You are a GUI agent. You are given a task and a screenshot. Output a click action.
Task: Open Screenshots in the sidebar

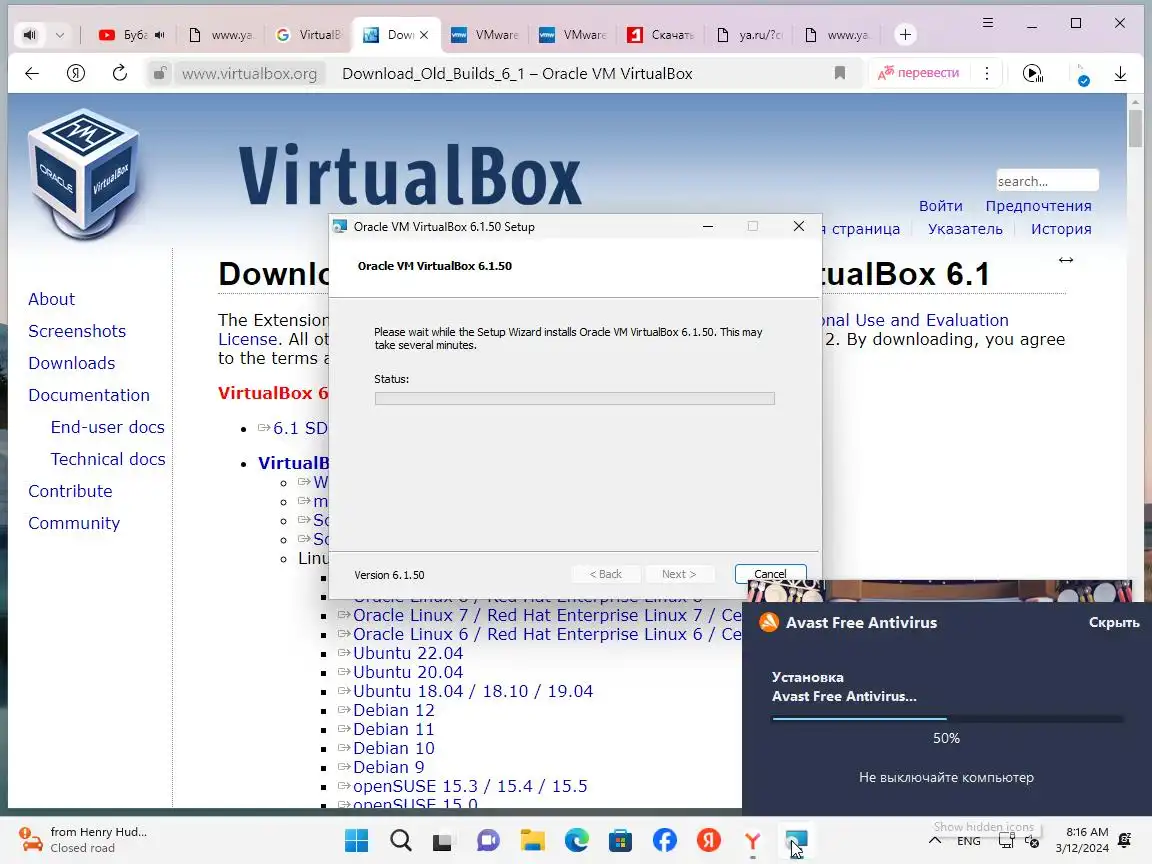(x=77, y=331)
